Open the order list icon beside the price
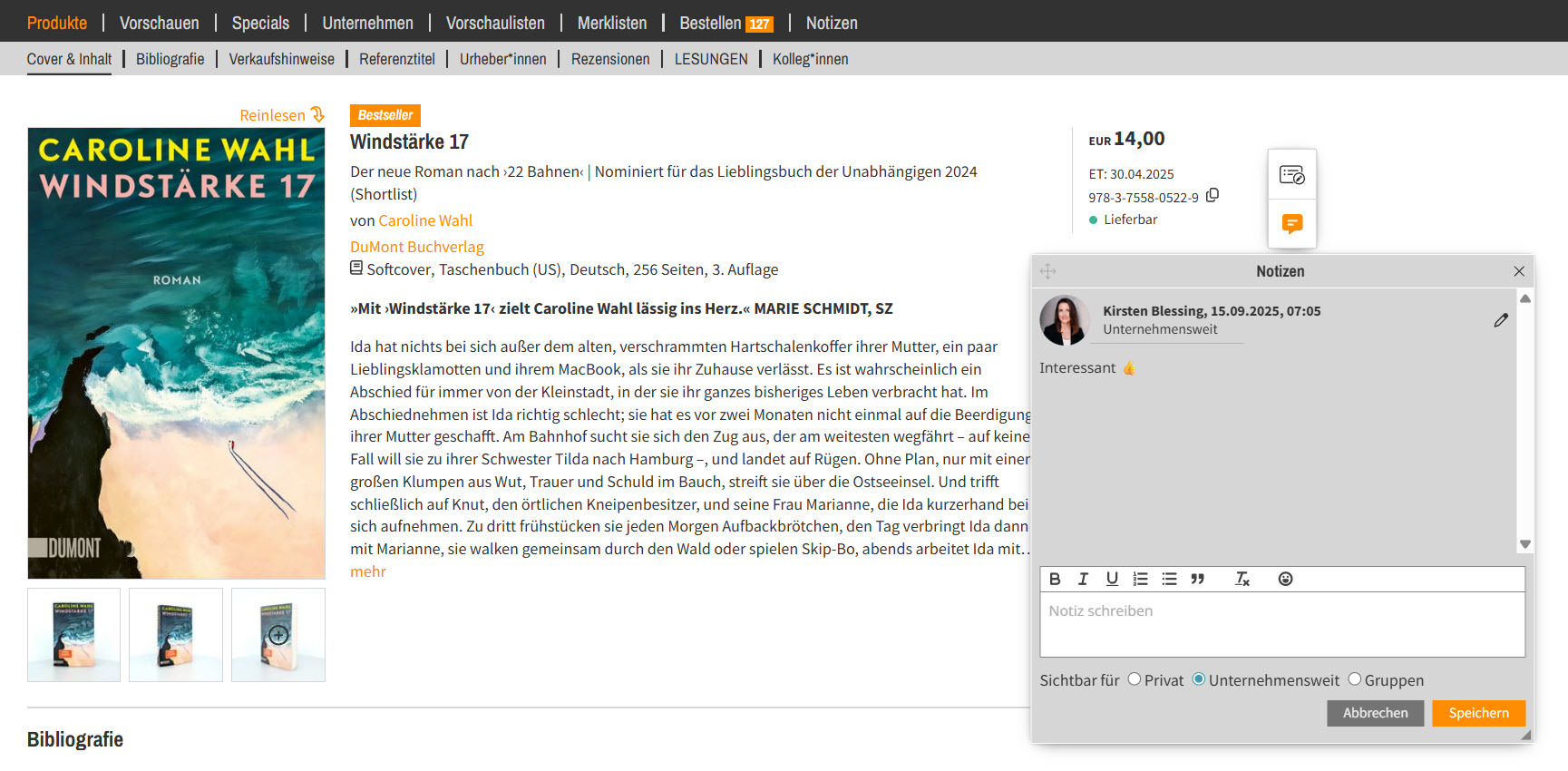The height and width of the screenshot is (771, 1568). pyautogui.click(x=1291, y=174)
